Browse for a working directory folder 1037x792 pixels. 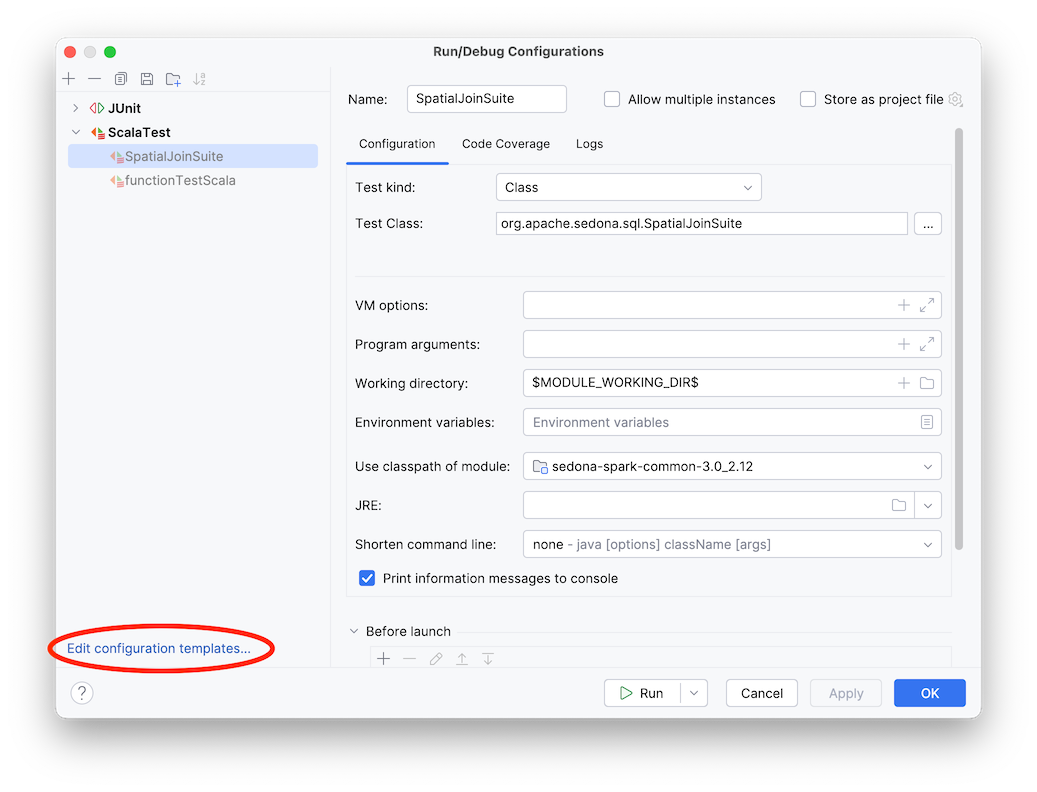click(926, 383)
